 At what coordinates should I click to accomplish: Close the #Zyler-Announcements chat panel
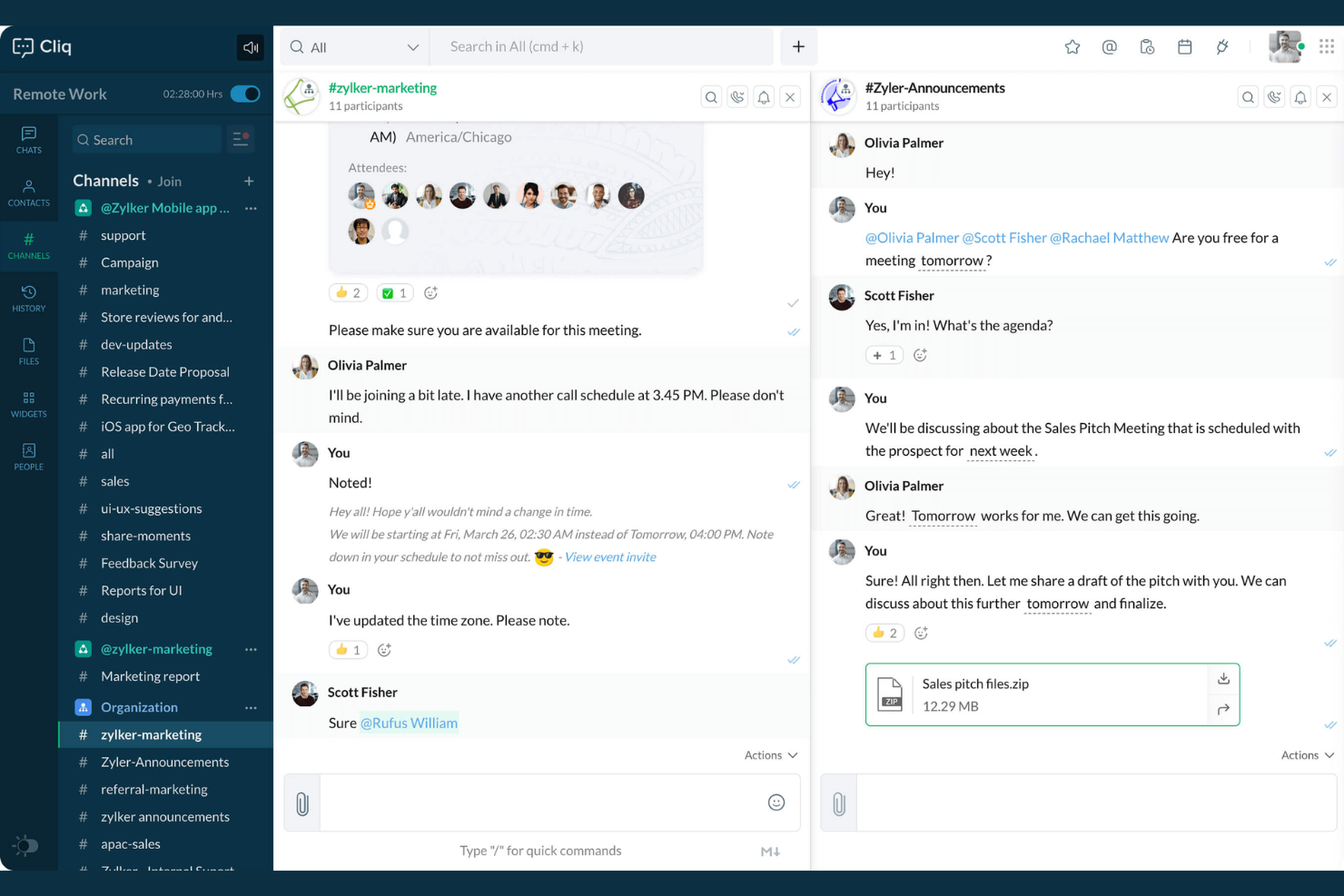click(x=1327, y=97)
